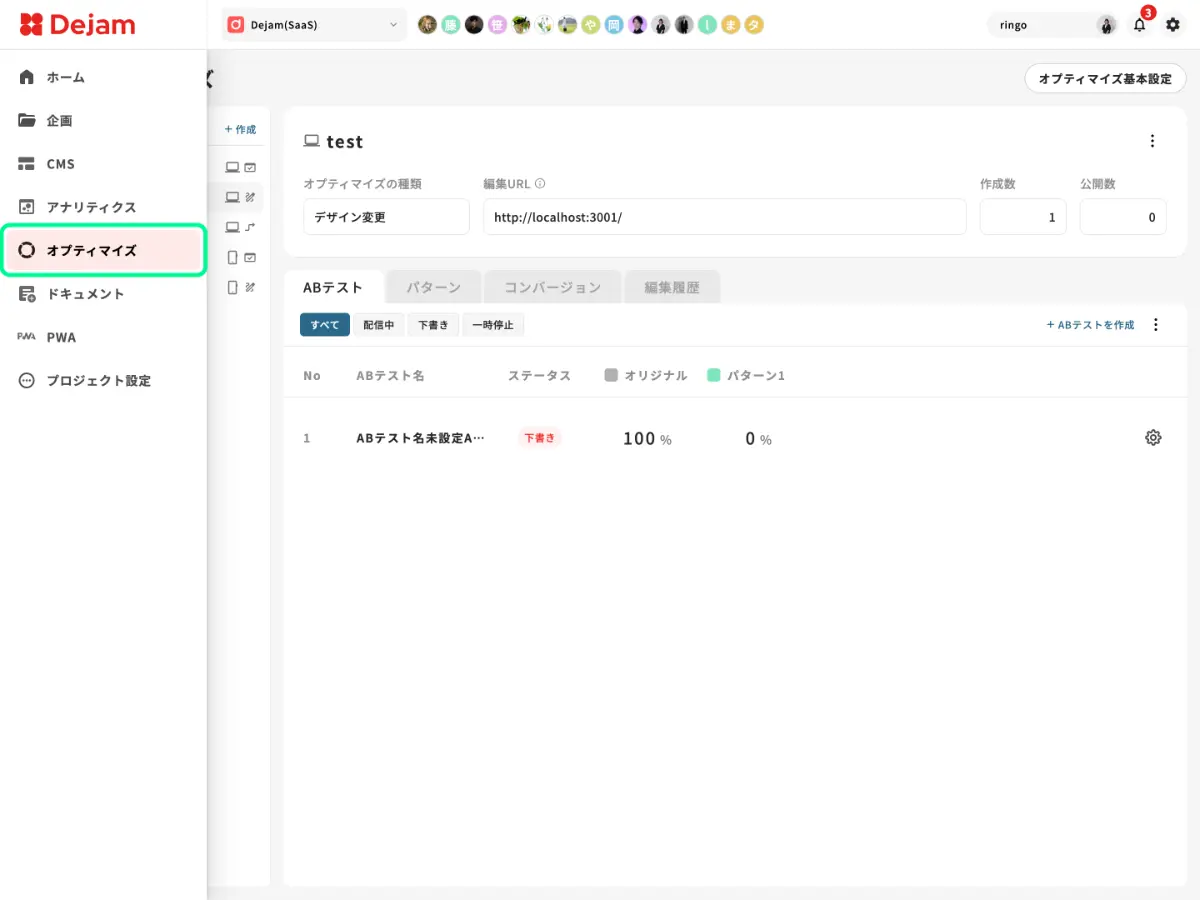Switch to the パターン tab

pyautogui.click(x=433, y=287)
